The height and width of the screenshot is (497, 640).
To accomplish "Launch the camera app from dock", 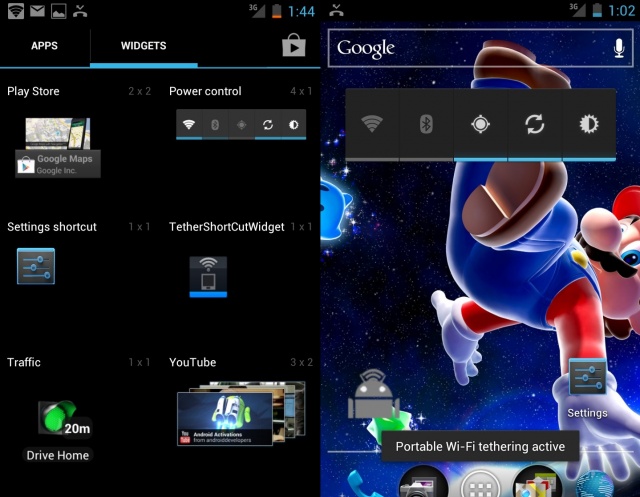I will 423,485.
